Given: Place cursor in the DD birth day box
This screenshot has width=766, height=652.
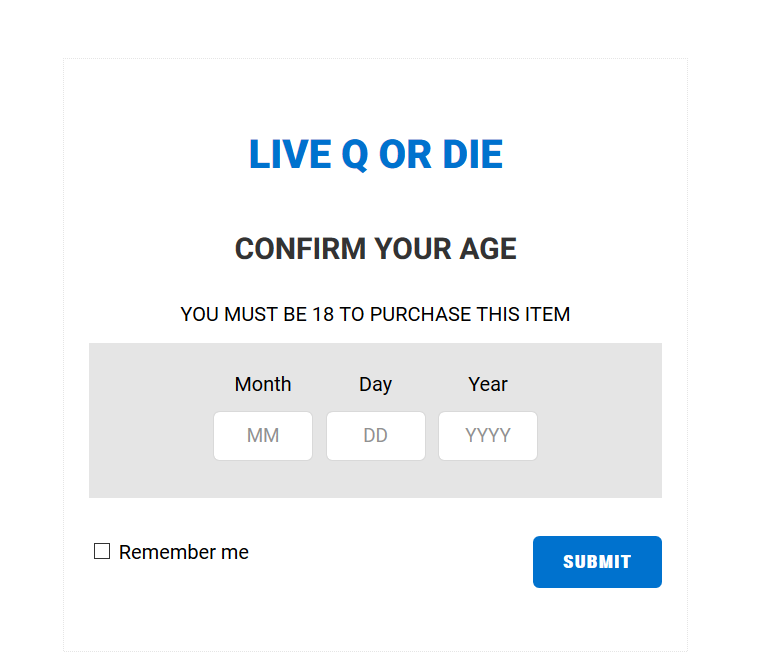Looking at the screenshot, I should [x=376, y=436].
